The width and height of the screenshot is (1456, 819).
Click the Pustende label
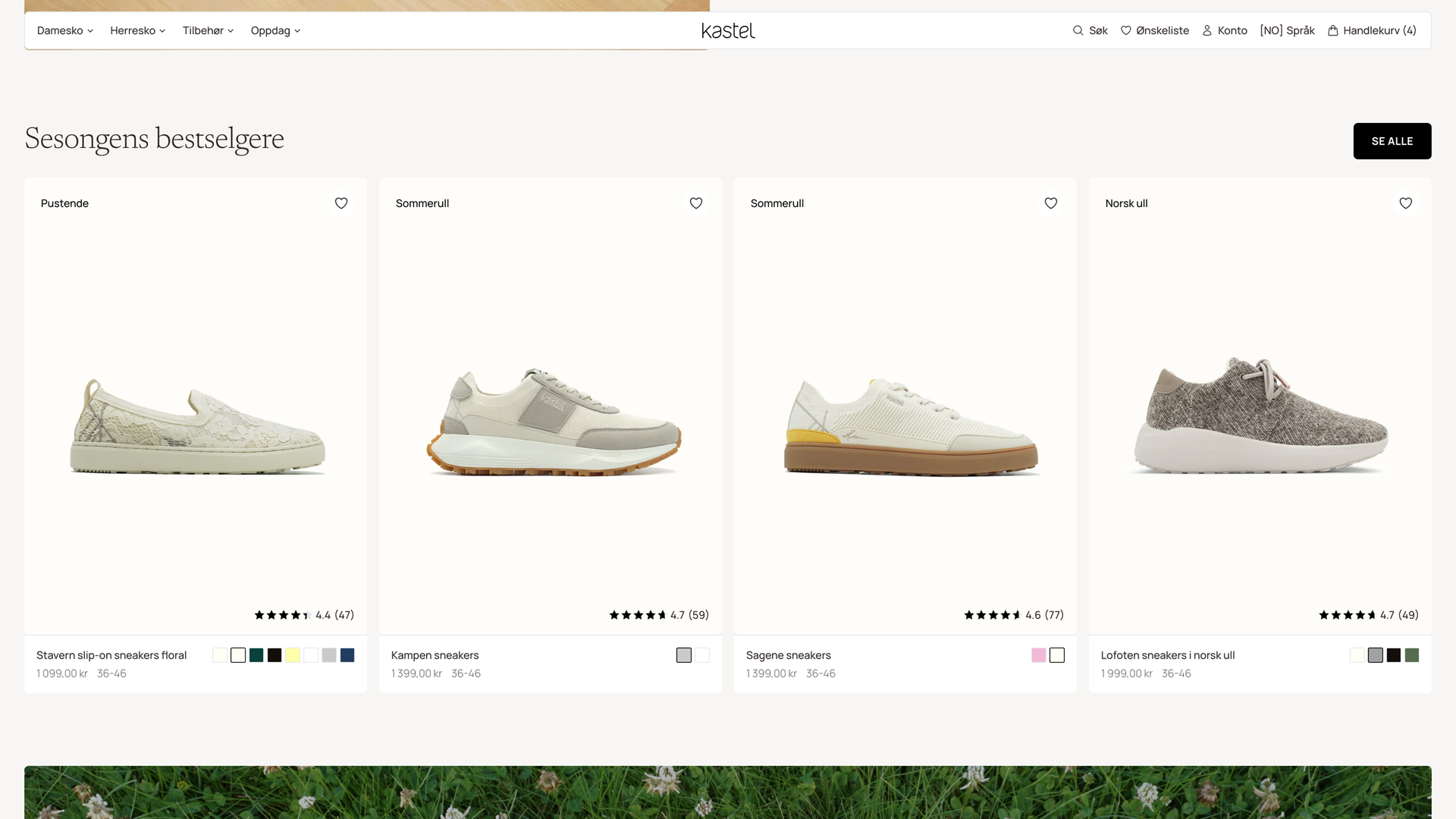(x=64, y=203)
